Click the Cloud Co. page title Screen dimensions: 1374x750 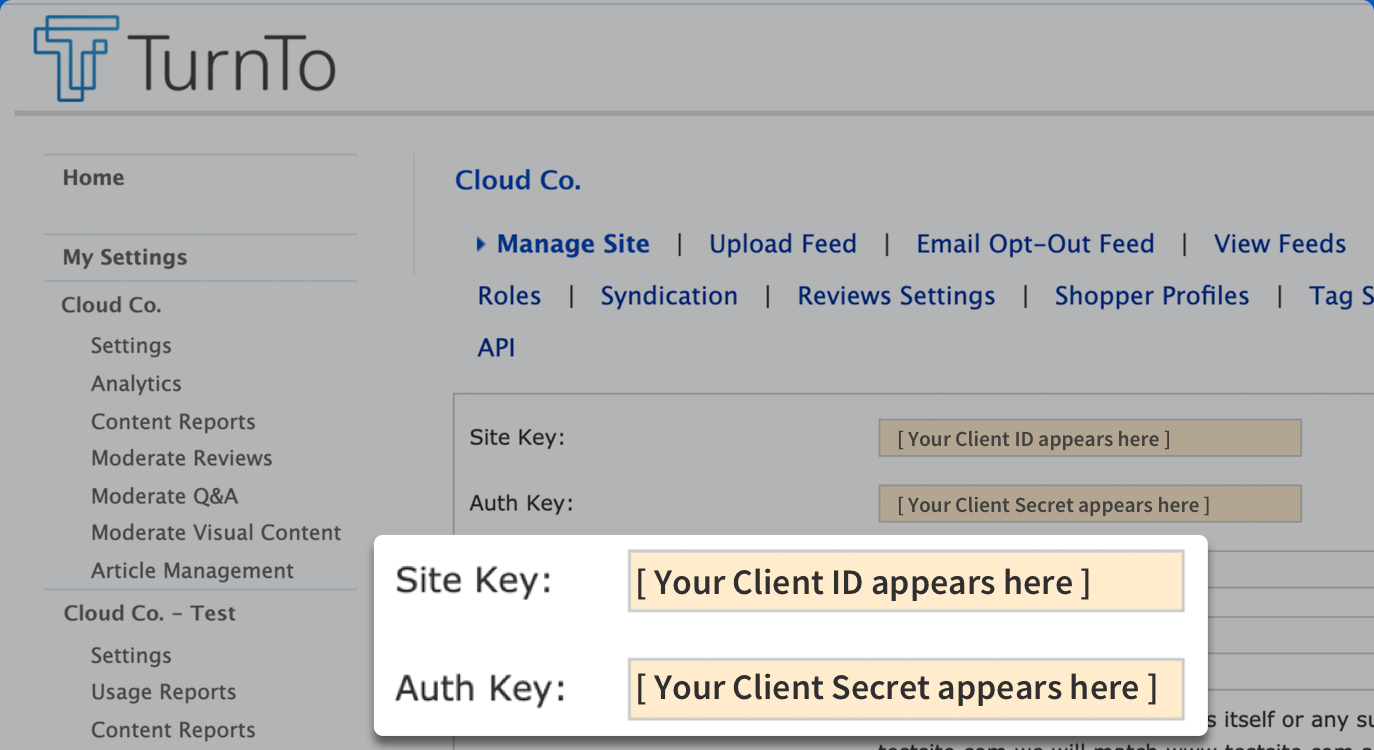[x=518, y=180]
